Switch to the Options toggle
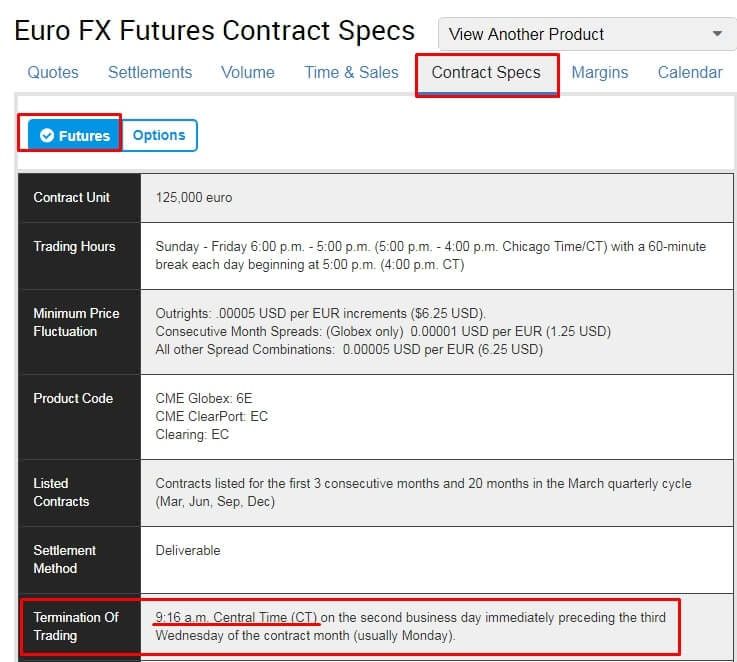 click(x=159, y=135)
